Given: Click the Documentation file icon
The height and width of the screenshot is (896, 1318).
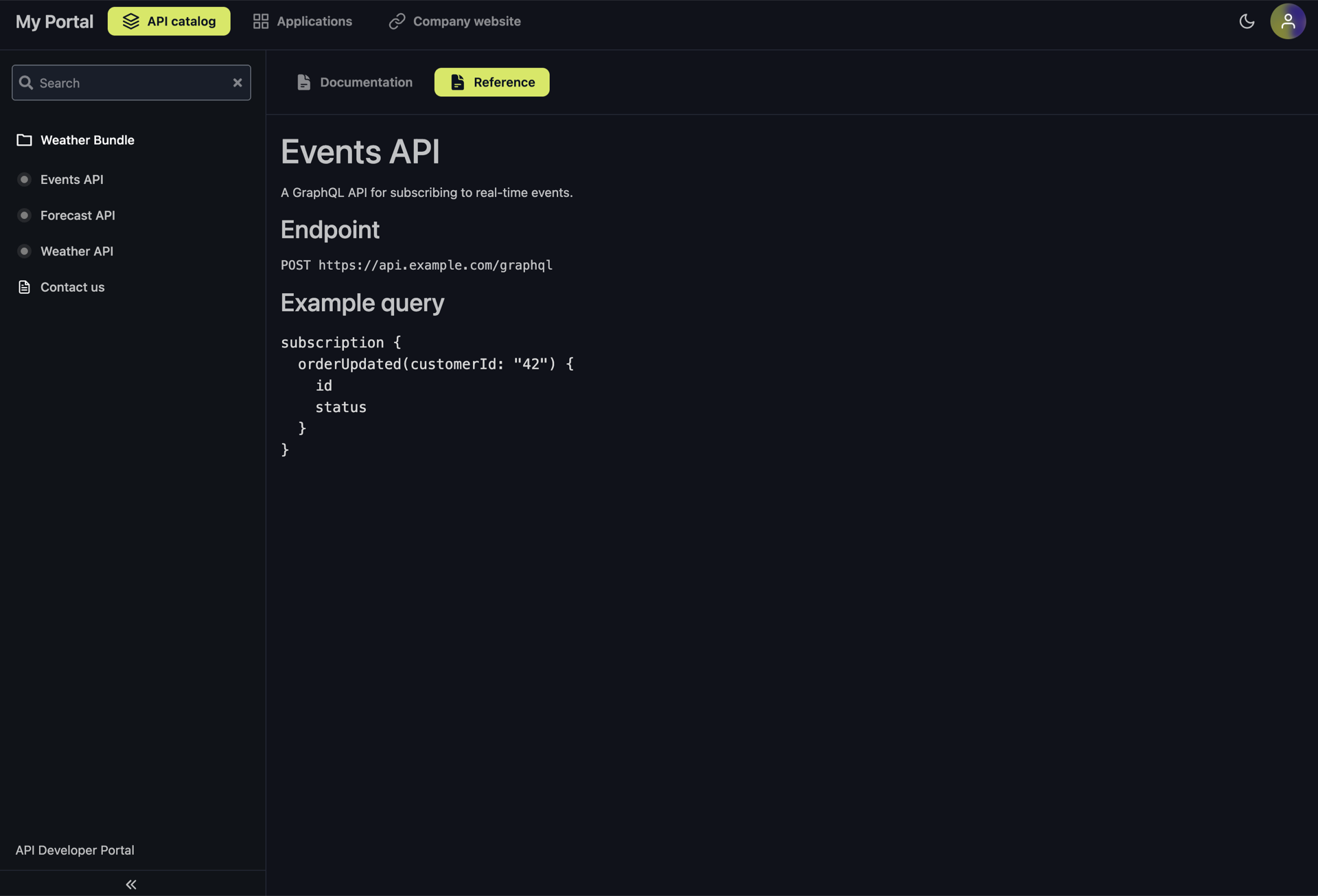Looking at the screenshot, I should click(x=303, y=82).
